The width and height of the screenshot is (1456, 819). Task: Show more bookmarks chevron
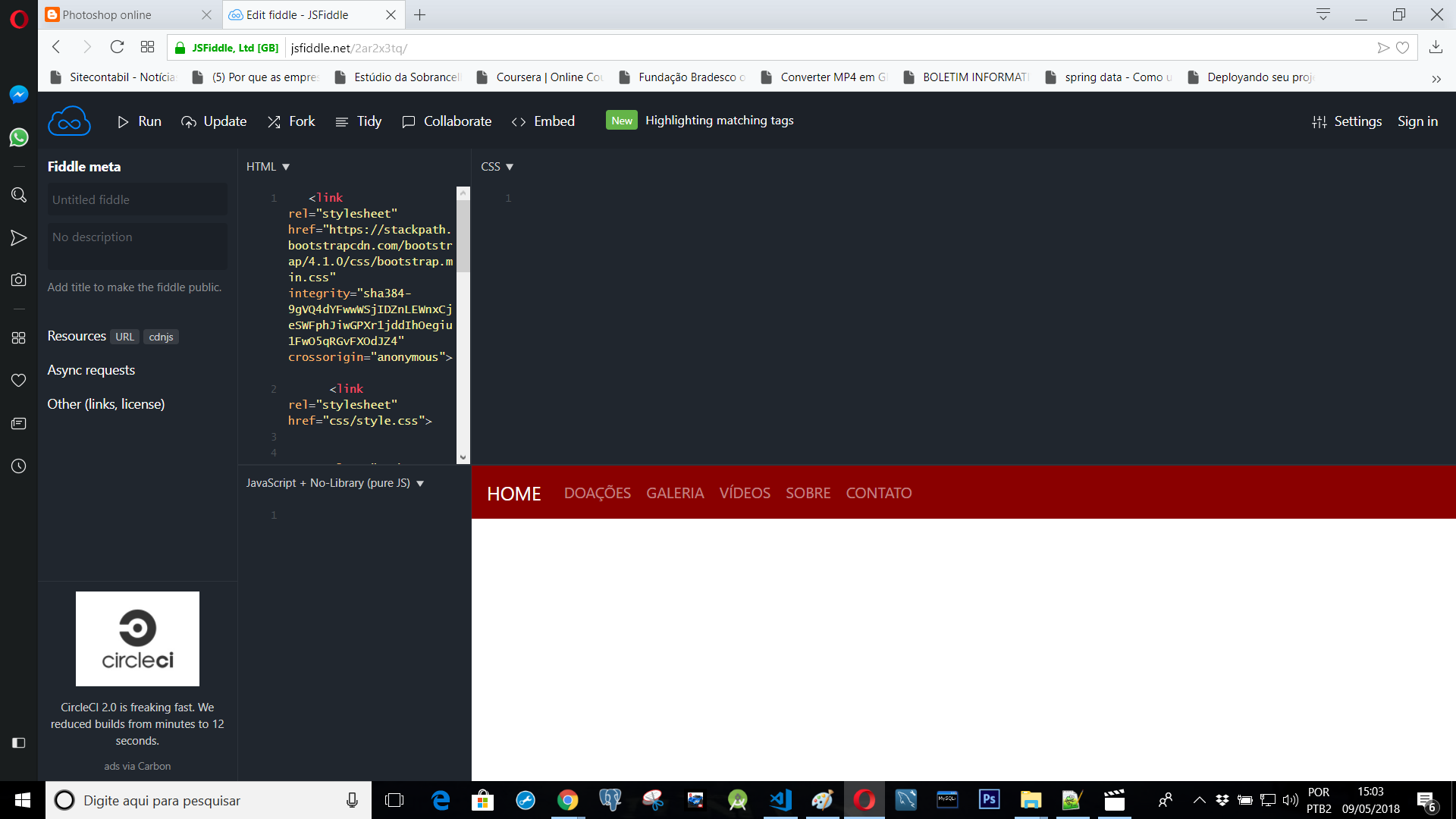pos(1436,78)
